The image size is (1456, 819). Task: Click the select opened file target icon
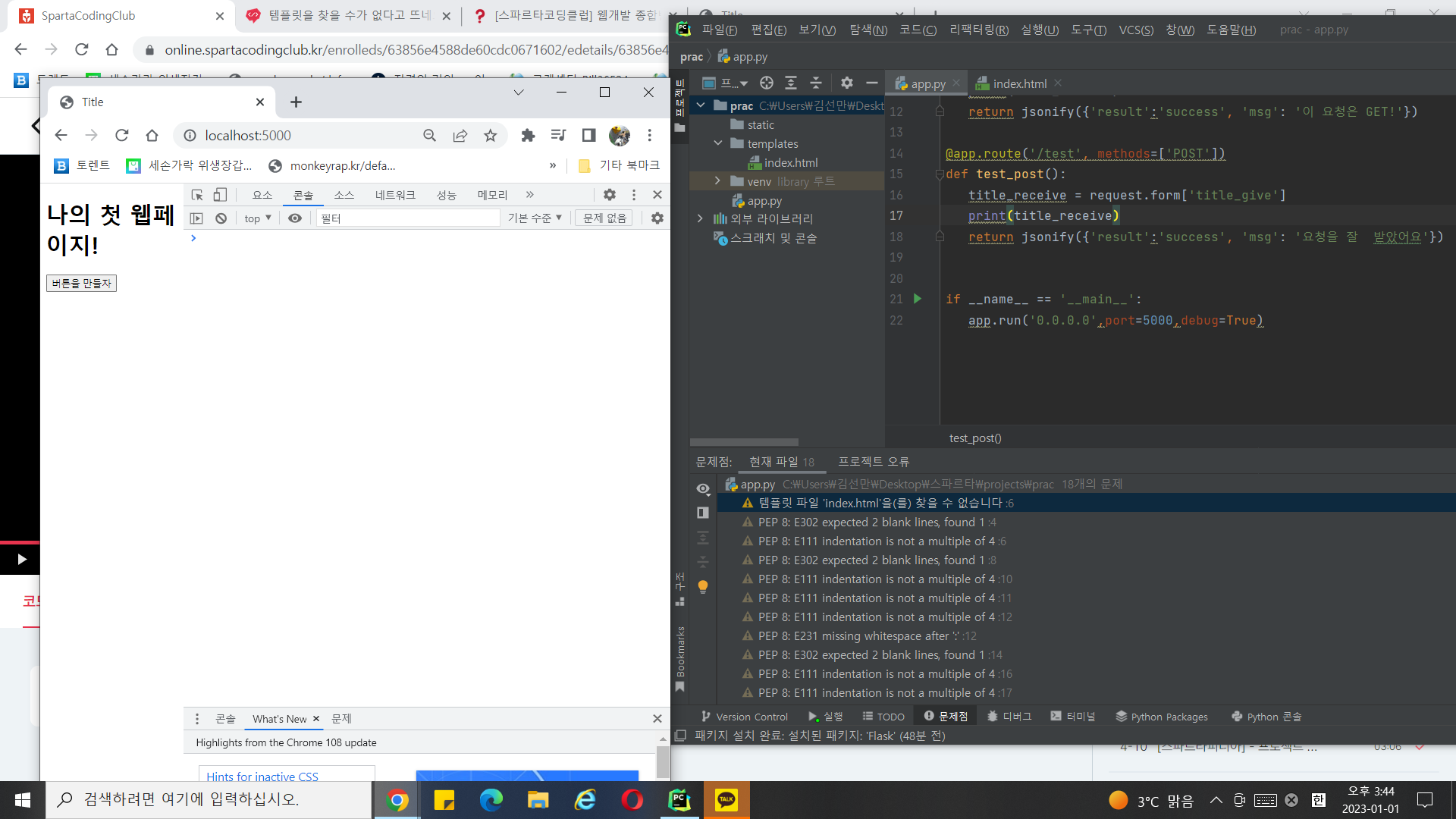(x=767, y=83)
